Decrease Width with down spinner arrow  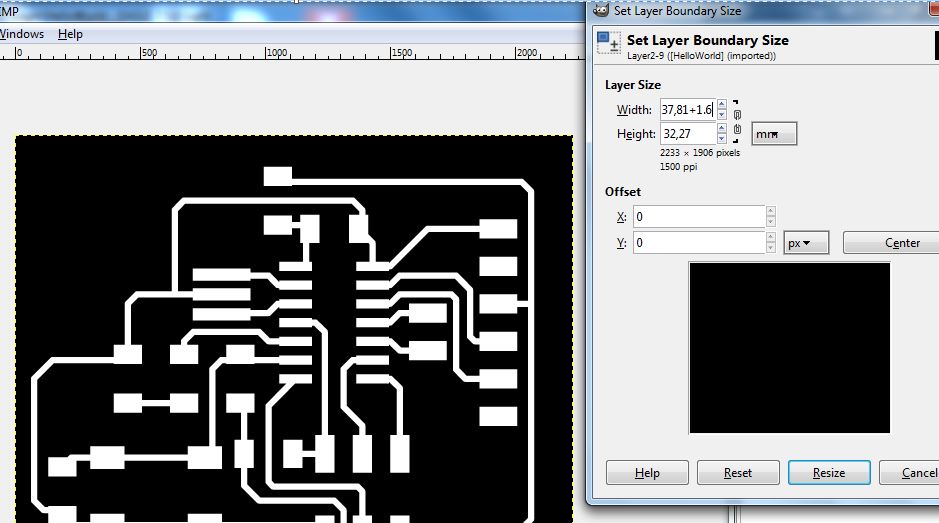pyautogui.click(x=722, y=115)
